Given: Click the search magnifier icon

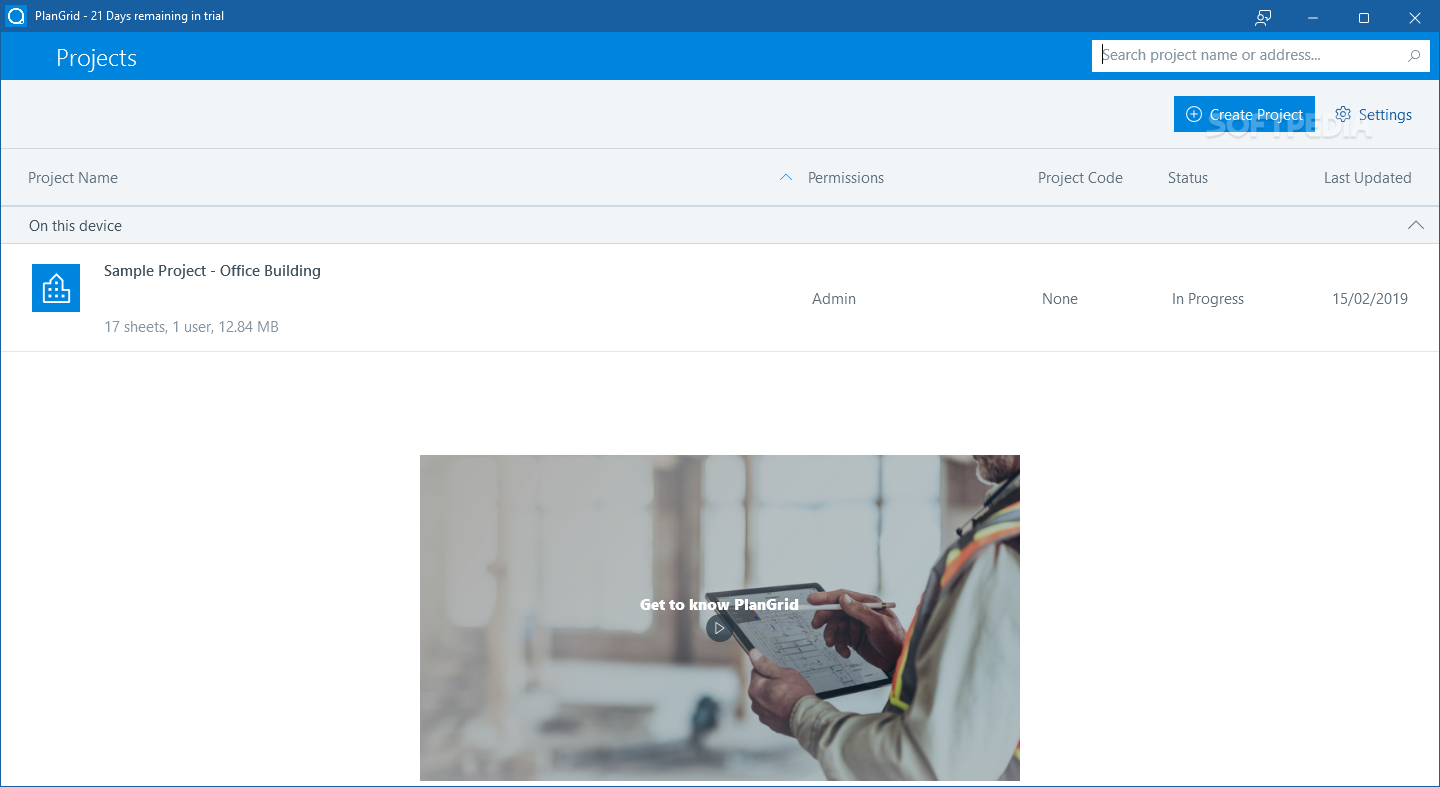Looking at the screenshot, I should 1414,56.
